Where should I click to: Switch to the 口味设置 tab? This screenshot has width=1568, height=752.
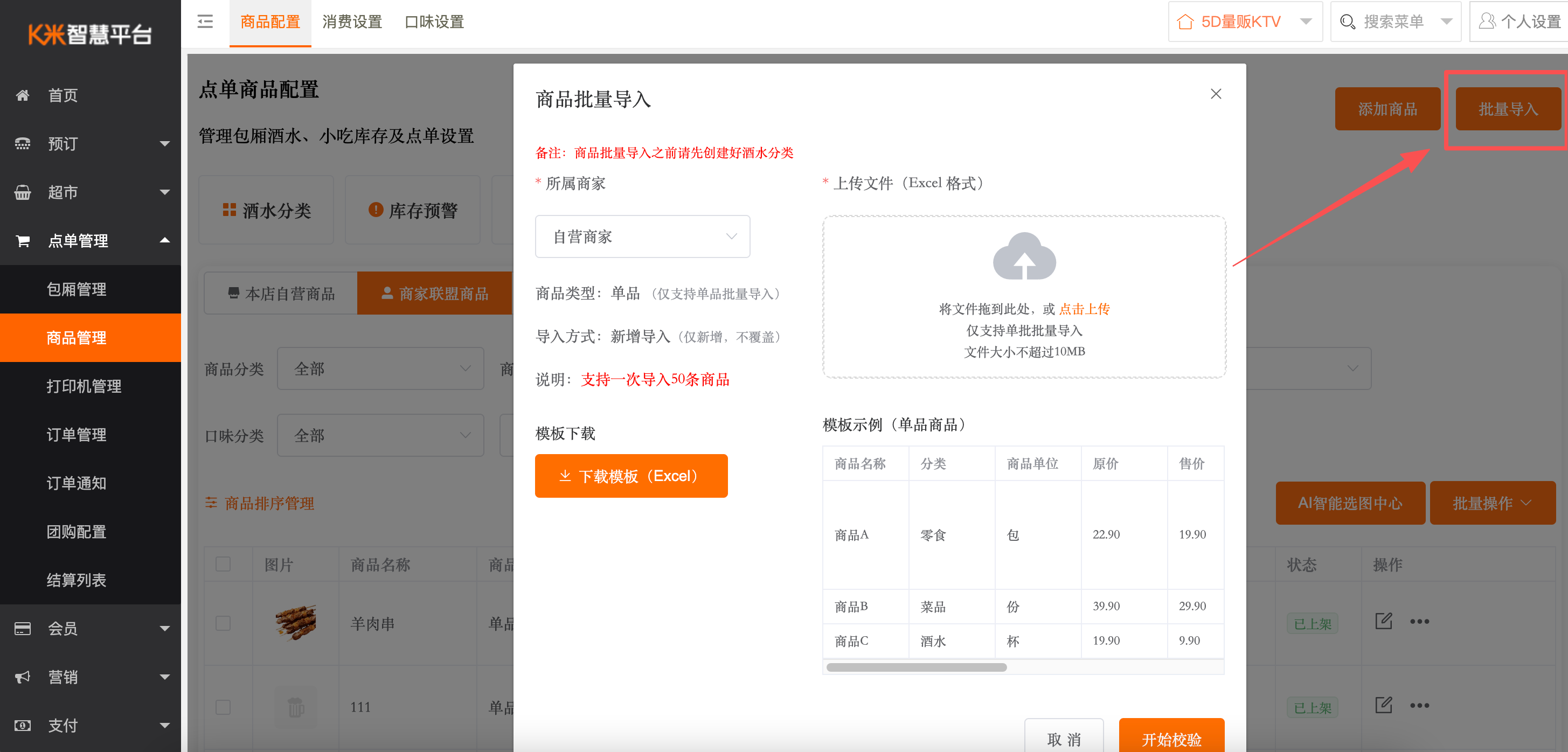tap(434, 23)
